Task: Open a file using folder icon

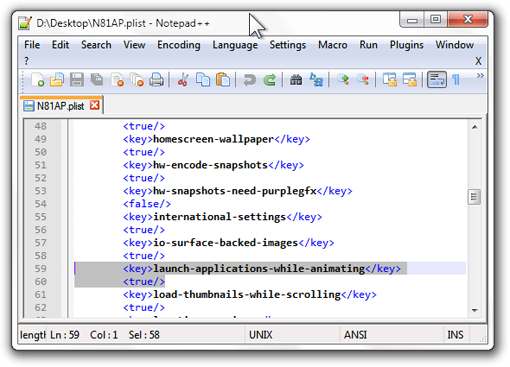Action: pyautogui.click(x=57, y=80)
